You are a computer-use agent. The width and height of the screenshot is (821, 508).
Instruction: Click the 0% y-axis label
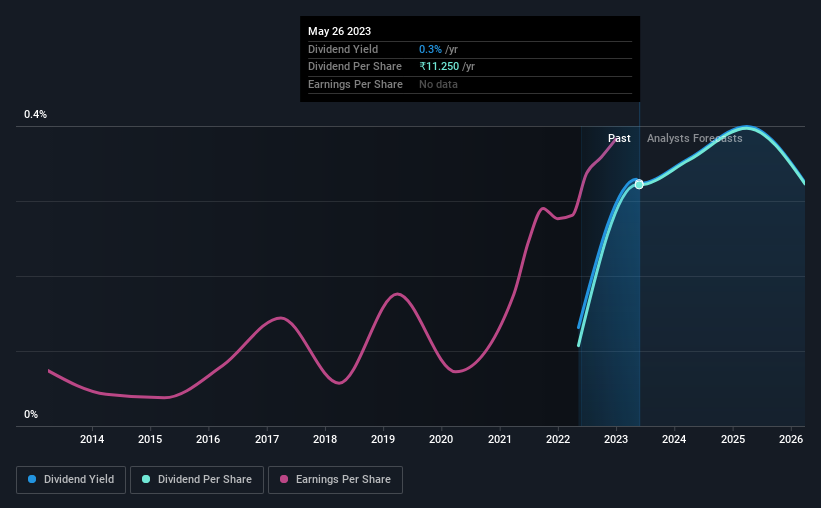(31, 414)
